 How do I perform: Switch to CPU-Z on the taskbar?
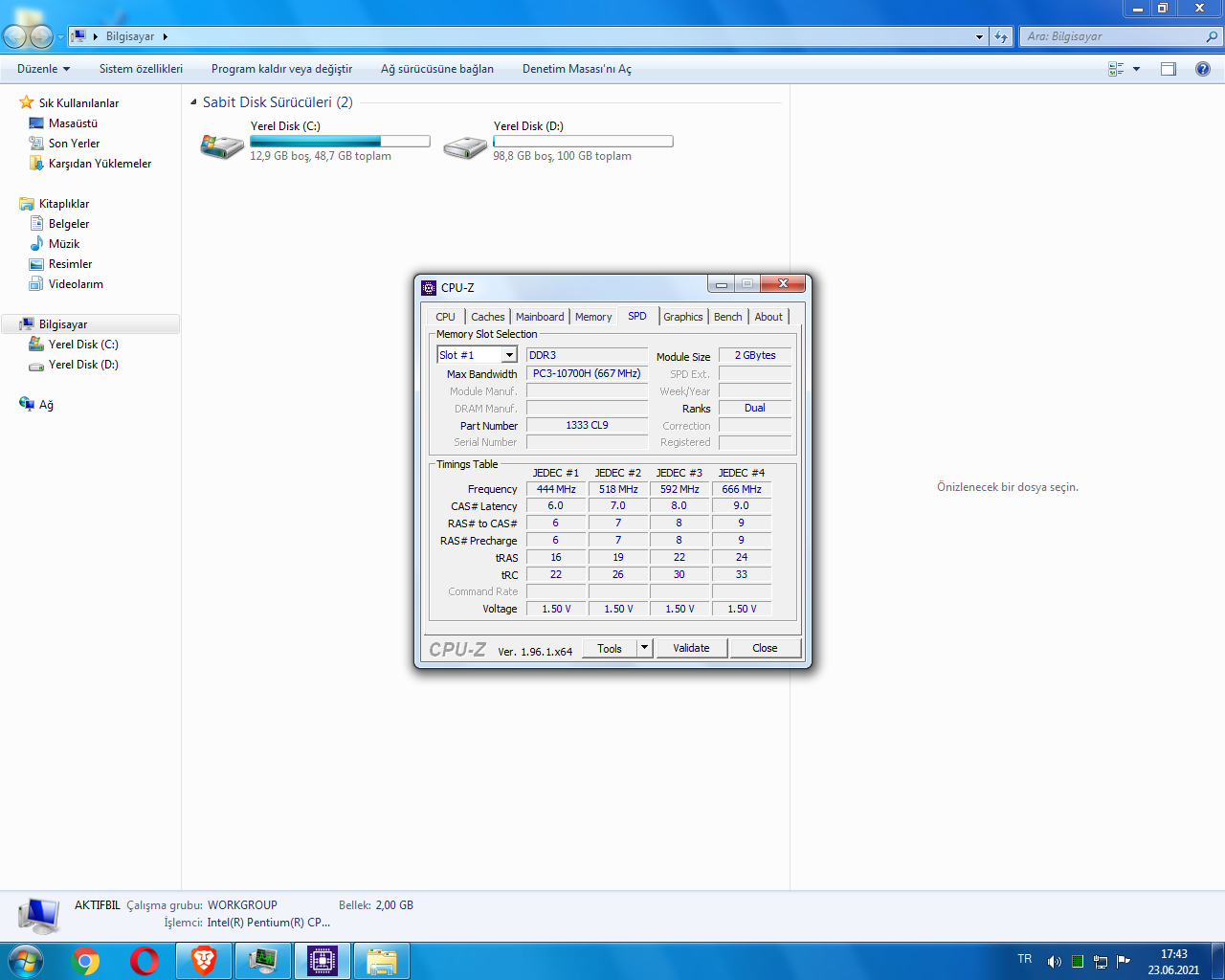(x=323, y=961)
